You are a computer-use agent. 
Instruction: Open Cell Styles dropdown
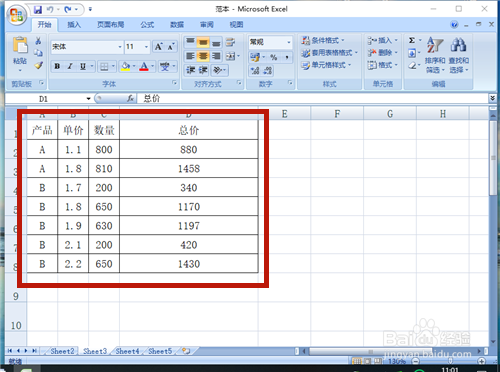click(326, 65)
